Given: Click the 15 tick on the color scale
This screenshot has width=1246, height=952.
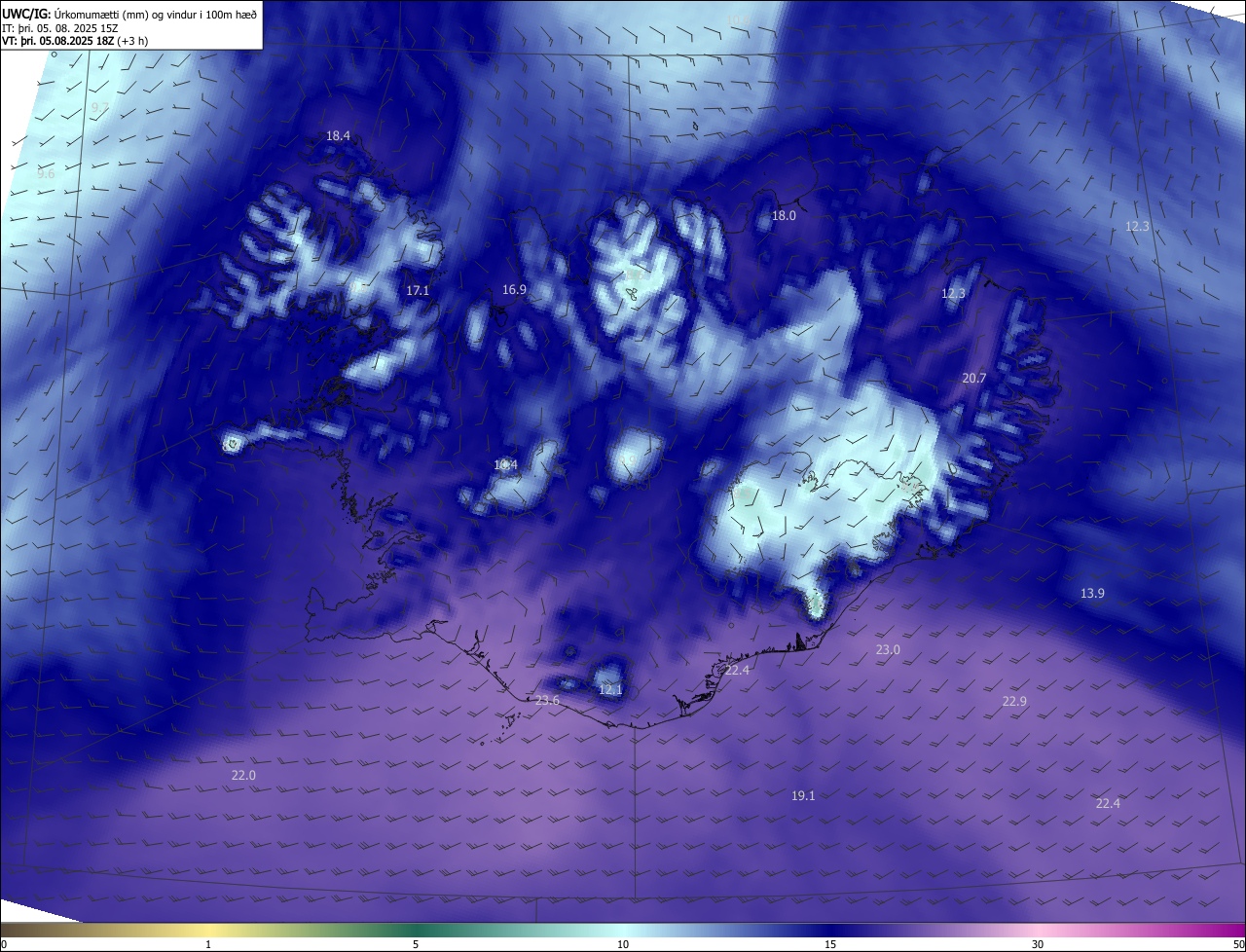Looking at the screenshot, I should click(x=830, y=944).
